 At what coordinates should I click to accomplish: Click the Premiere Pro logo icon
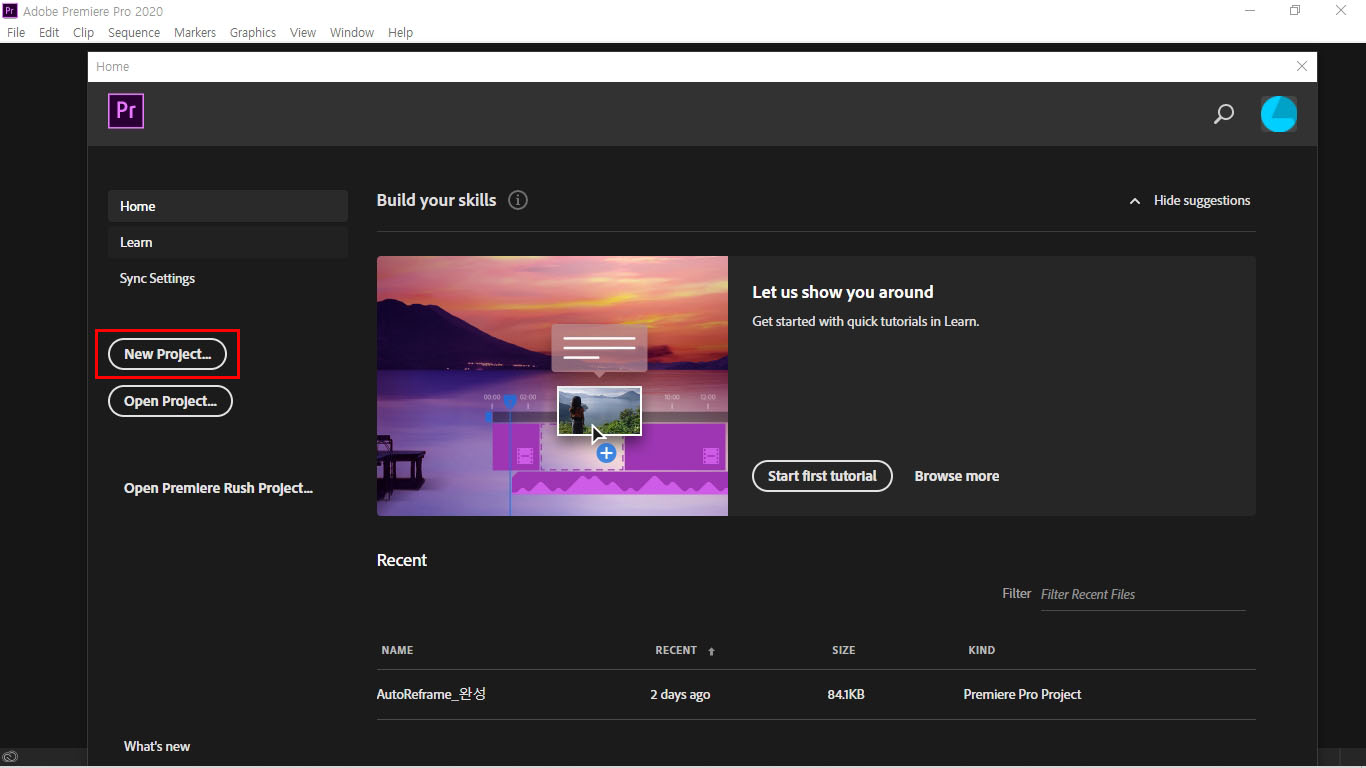[x=126, y=110]
